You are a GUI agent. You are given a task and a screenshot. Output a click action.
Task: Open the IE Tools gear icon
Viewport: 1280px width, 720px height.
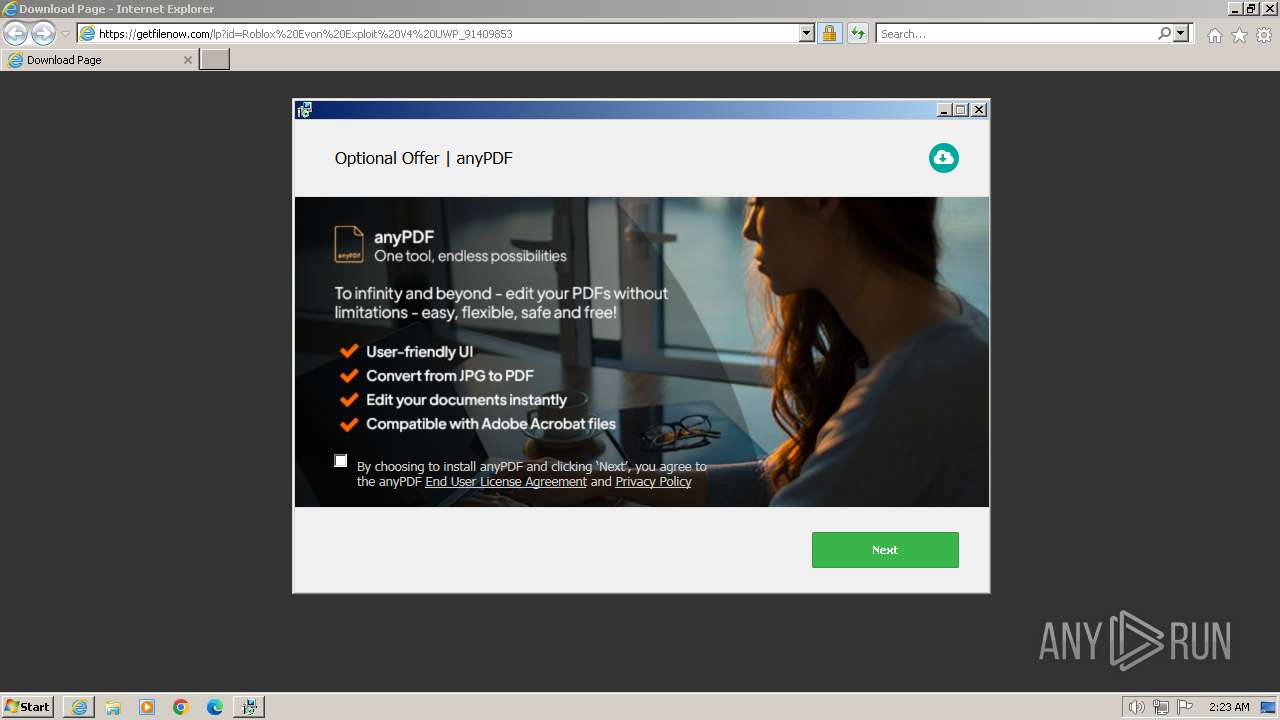point(1264,35)
